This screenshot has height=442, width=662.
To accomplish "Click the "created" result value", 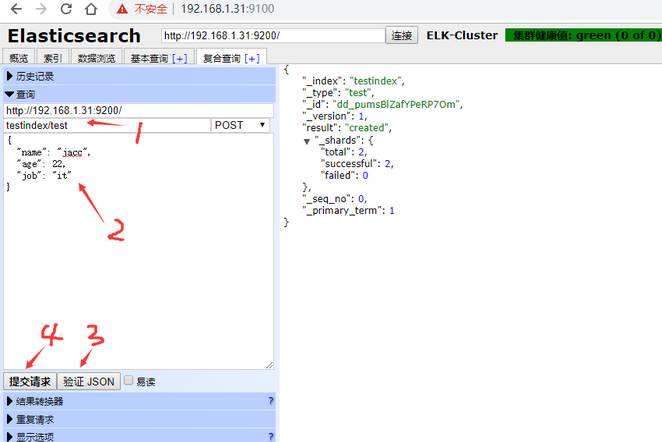I will tap(366, 128).
